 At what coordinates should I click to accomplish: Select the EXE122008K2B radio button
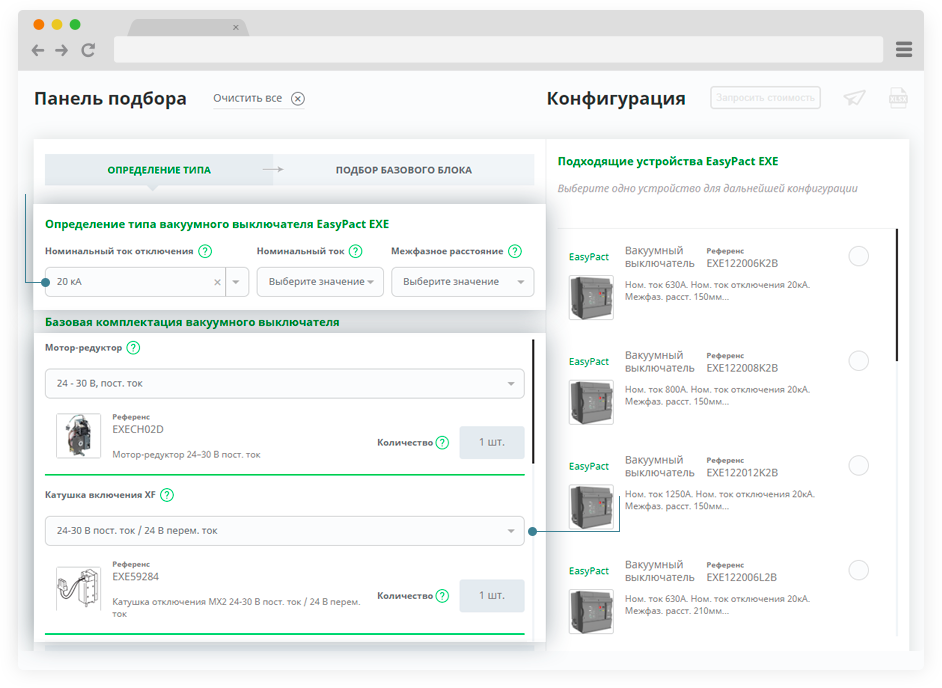pos(858,361)
